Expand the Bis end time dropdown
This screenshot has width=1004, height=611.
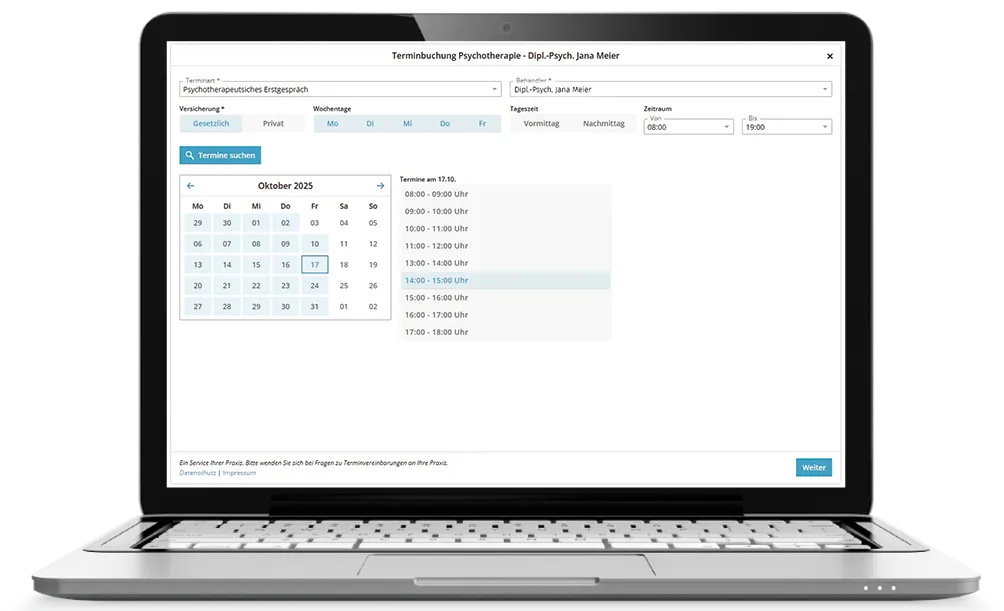[x=786, y=127]
